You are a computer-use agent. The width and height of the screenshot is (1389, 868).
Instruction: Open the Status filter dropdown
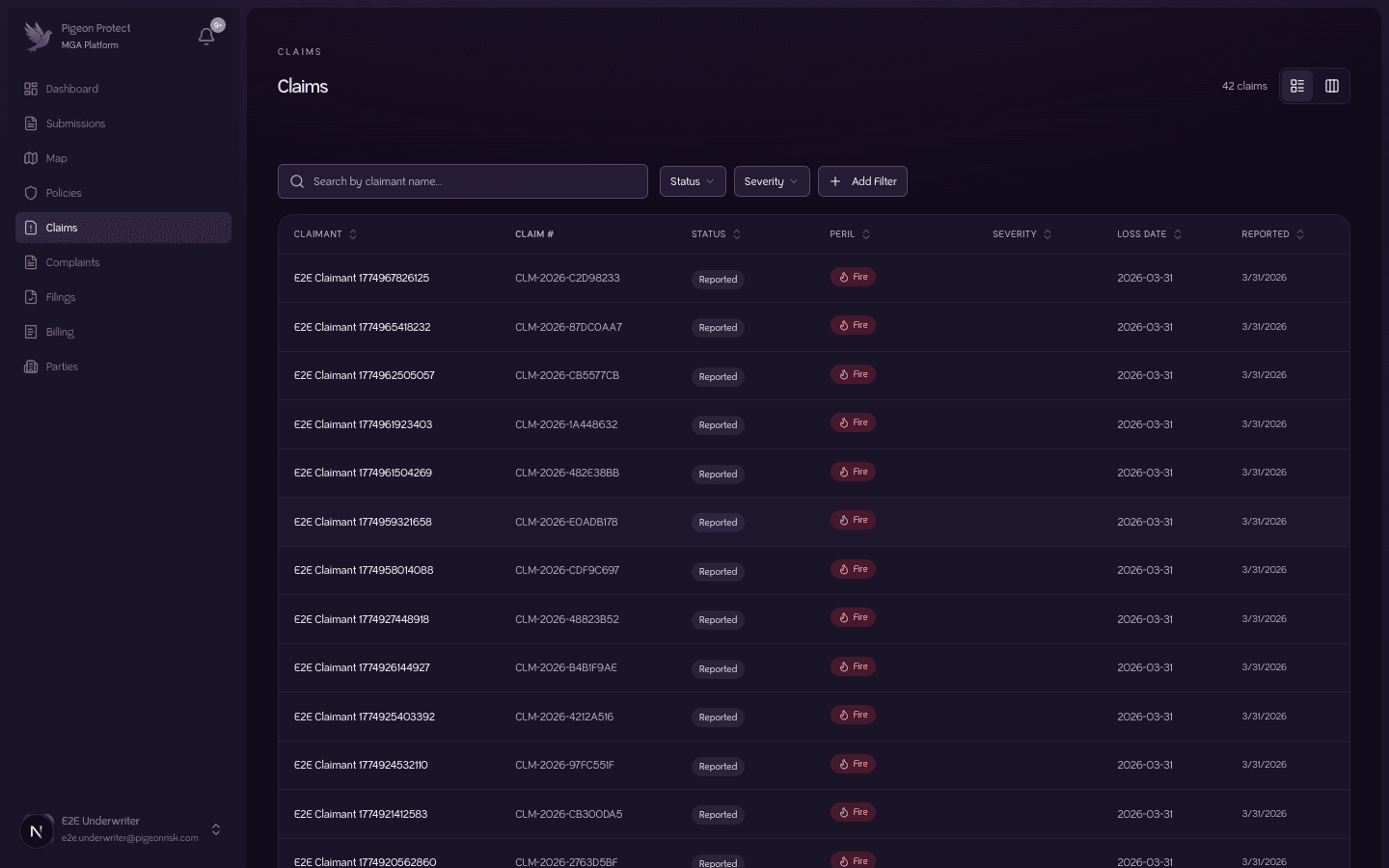pos(692,181)
